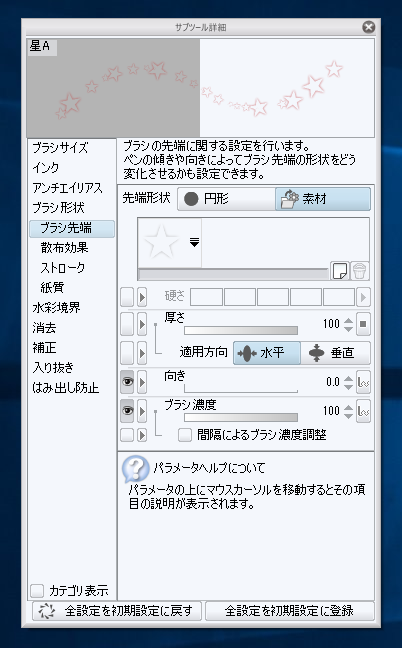Click 全設定を初期設定に戻す button
The width and height of the screenshot is (402, 648).
click(x=117, y=611)
